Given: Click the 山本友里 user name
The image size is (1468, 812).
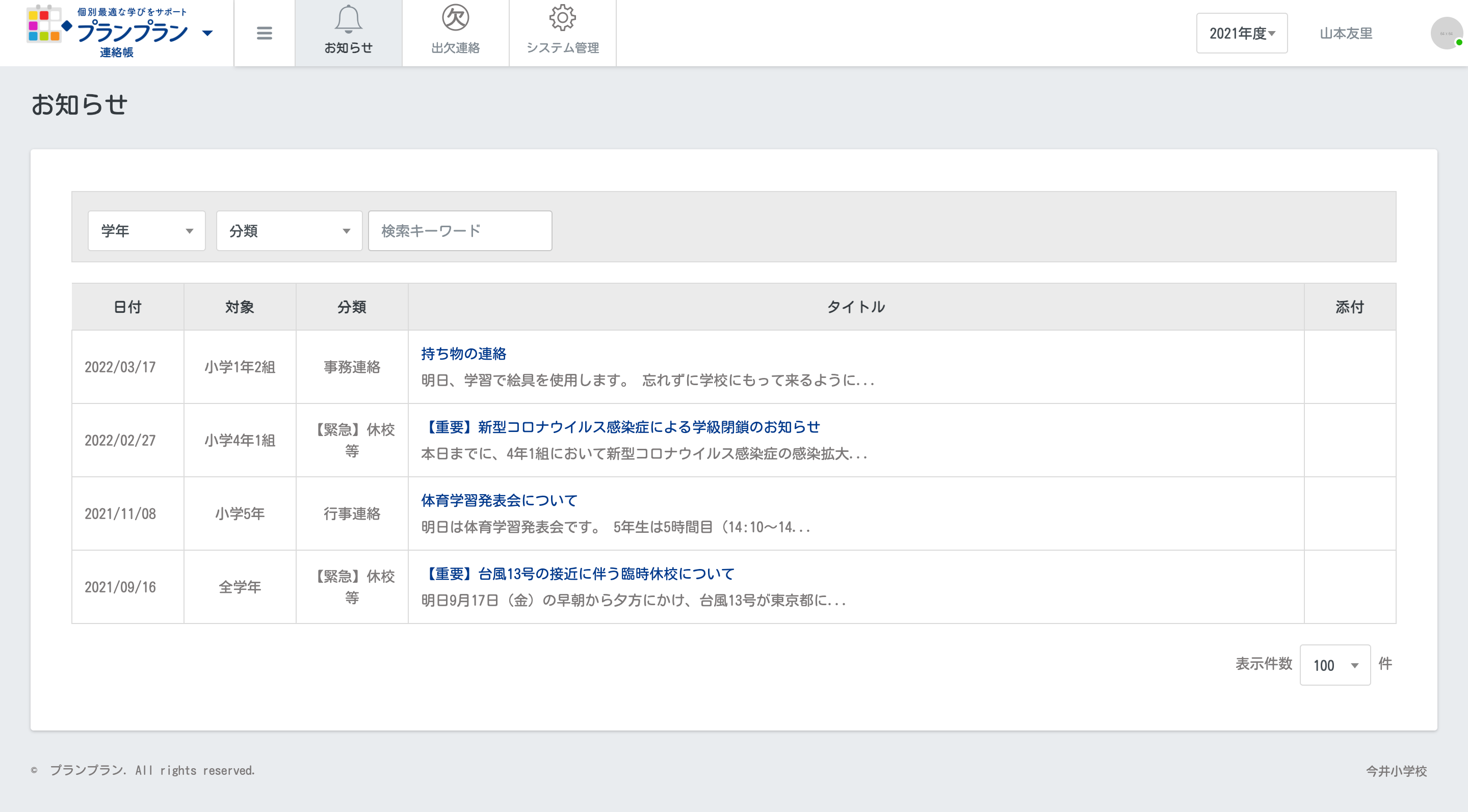Looking at the screenshot, I should click(x=1346, y=33).
